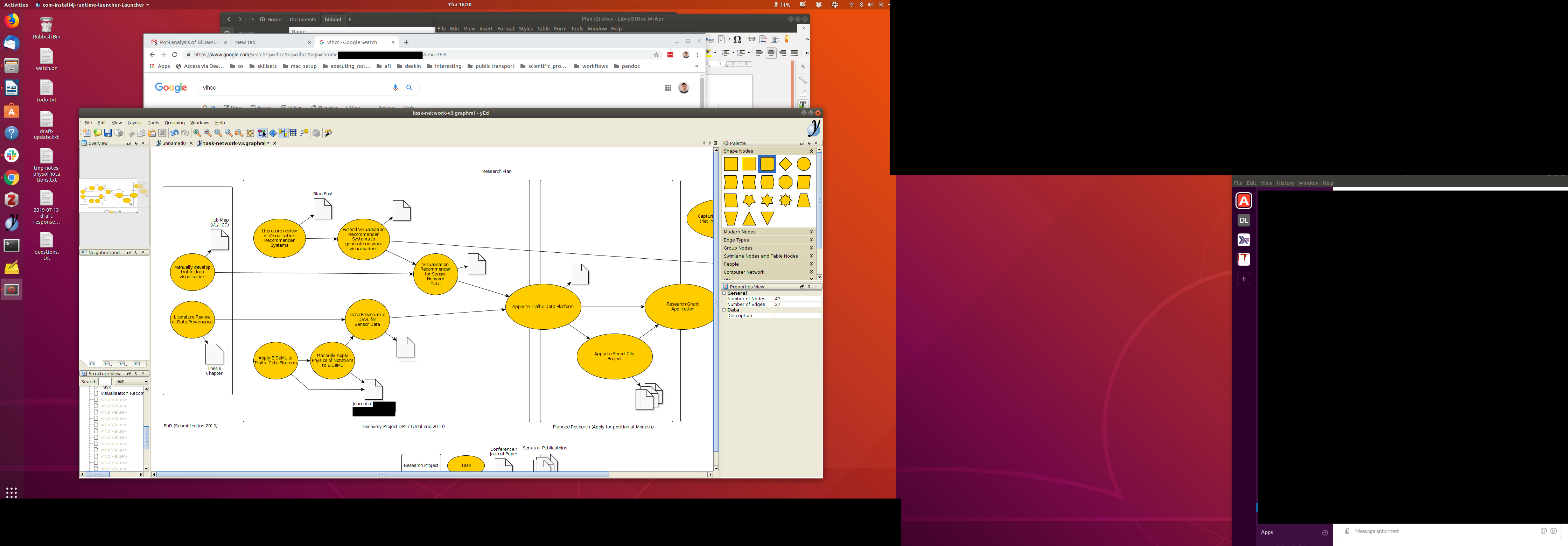Click the circle shape swatch in Palette
1568x546 pixels.
(x=804, y=164)
